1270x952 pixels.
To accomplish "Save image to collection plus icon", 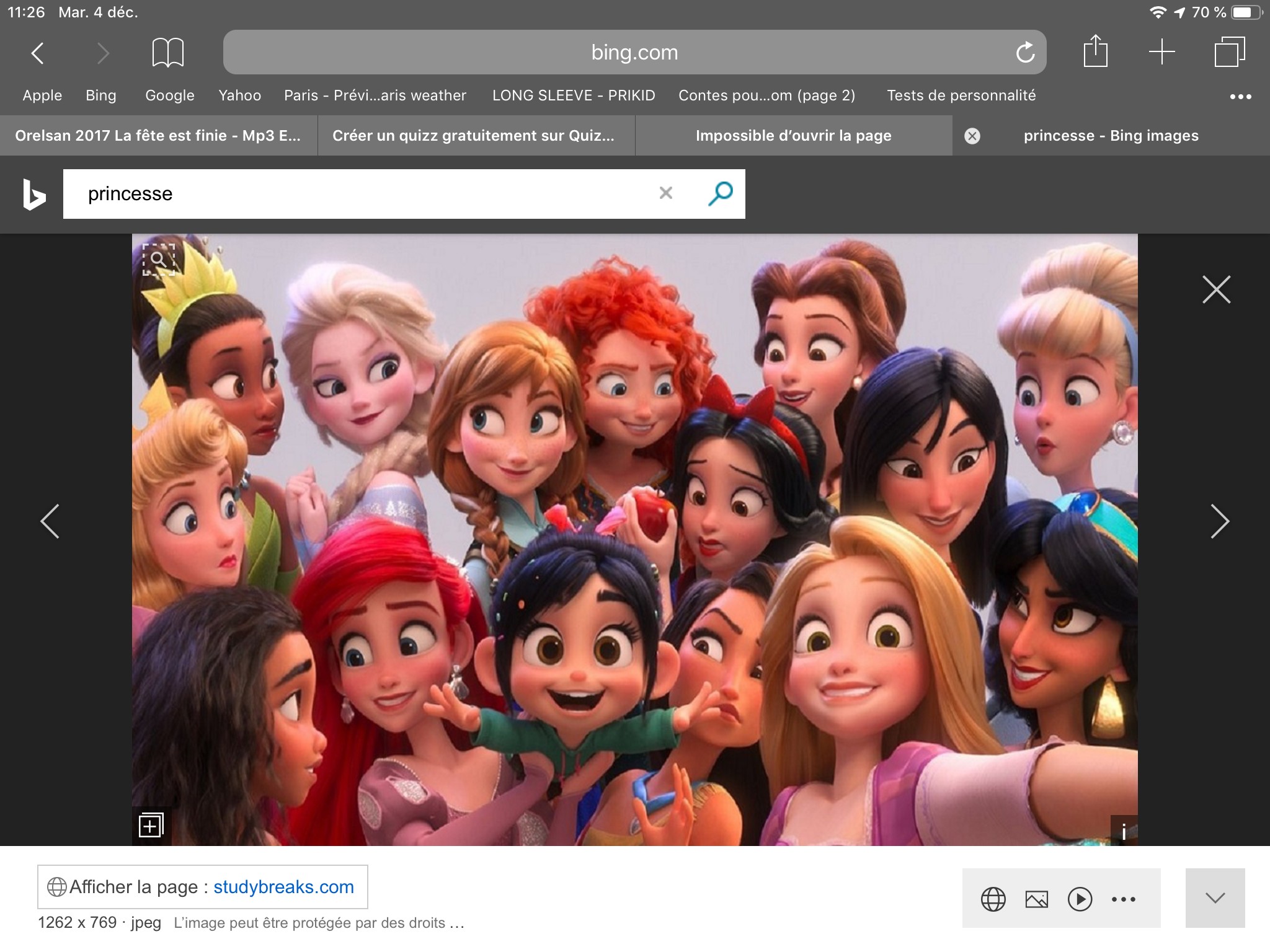I will click(x=151, y=825).
